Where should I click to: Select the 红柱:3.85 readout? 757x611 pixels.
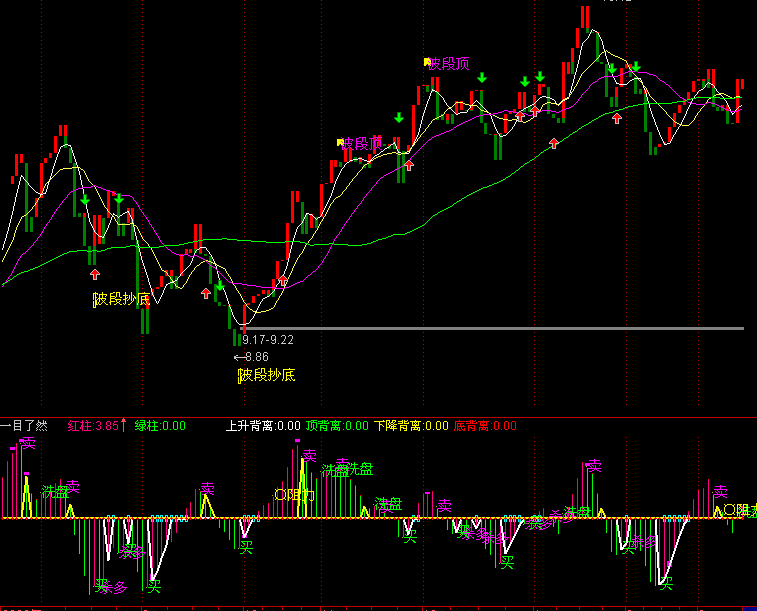pos(93,426)
